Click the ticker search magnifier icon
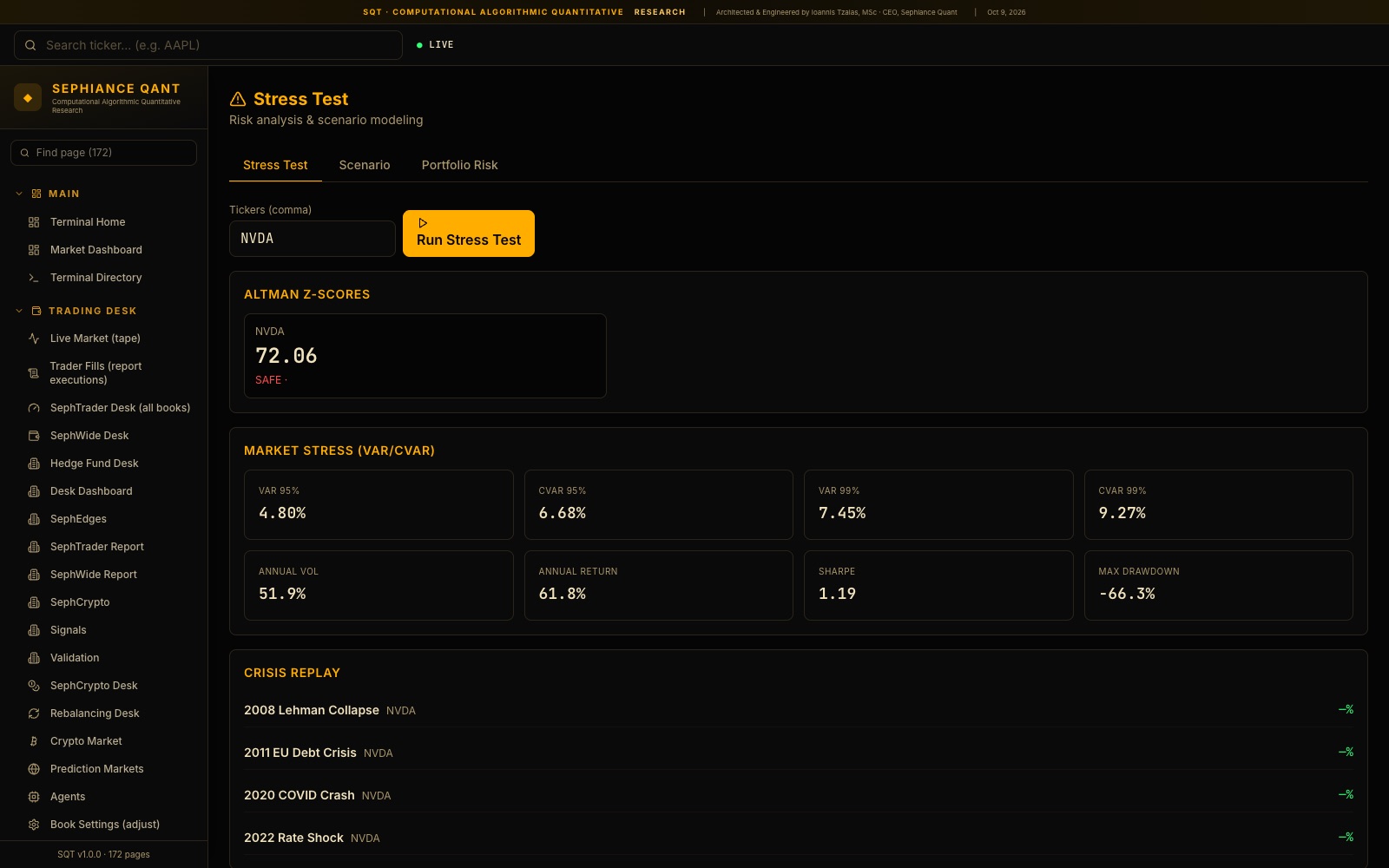 (30, 45)
